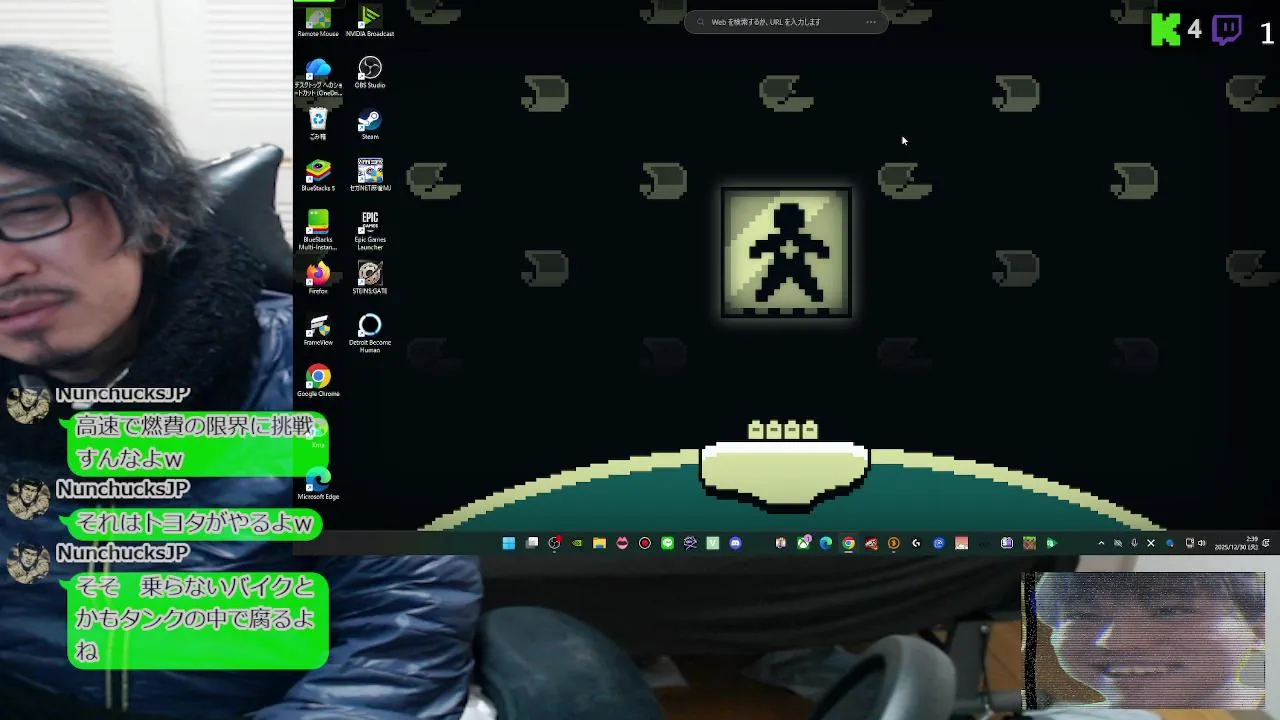Show hidden system tray icons
This screenshot has height=720, width=1280.
tap(1101, 543)
